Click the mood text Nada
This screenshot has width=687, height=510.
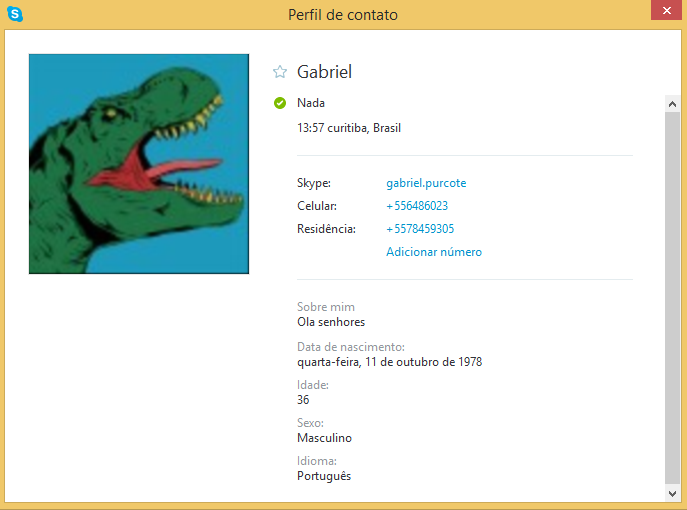[x=311, y=103]
